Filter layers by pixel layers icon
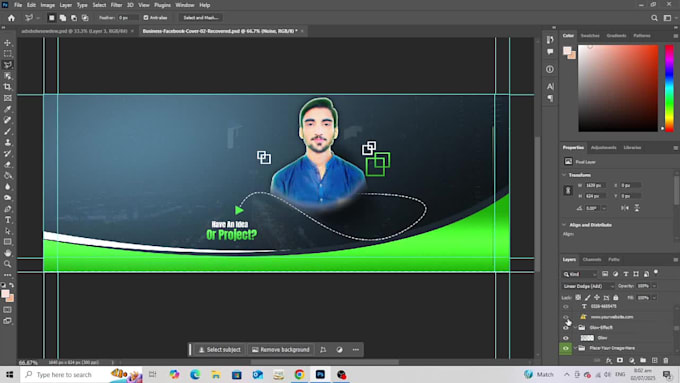Screen dimensions: 680x383 coord(605,274)
